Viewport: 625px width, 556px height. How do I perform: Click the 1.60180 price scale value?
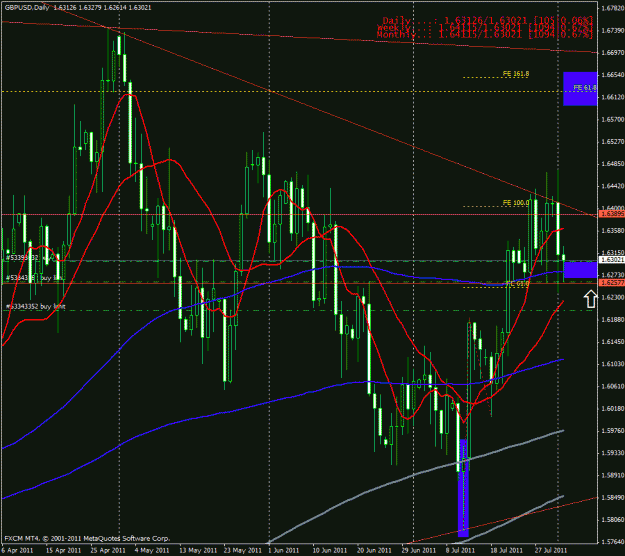pos(612,408)
